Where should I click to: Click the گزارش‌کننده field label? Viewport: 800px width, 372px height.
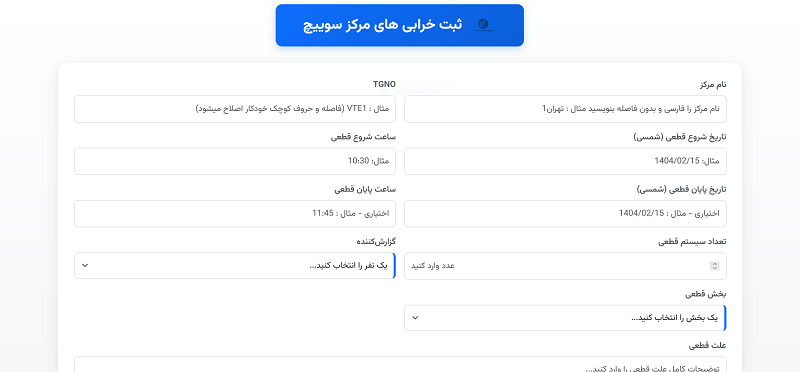pyautogui.click(x=376, y=241)
